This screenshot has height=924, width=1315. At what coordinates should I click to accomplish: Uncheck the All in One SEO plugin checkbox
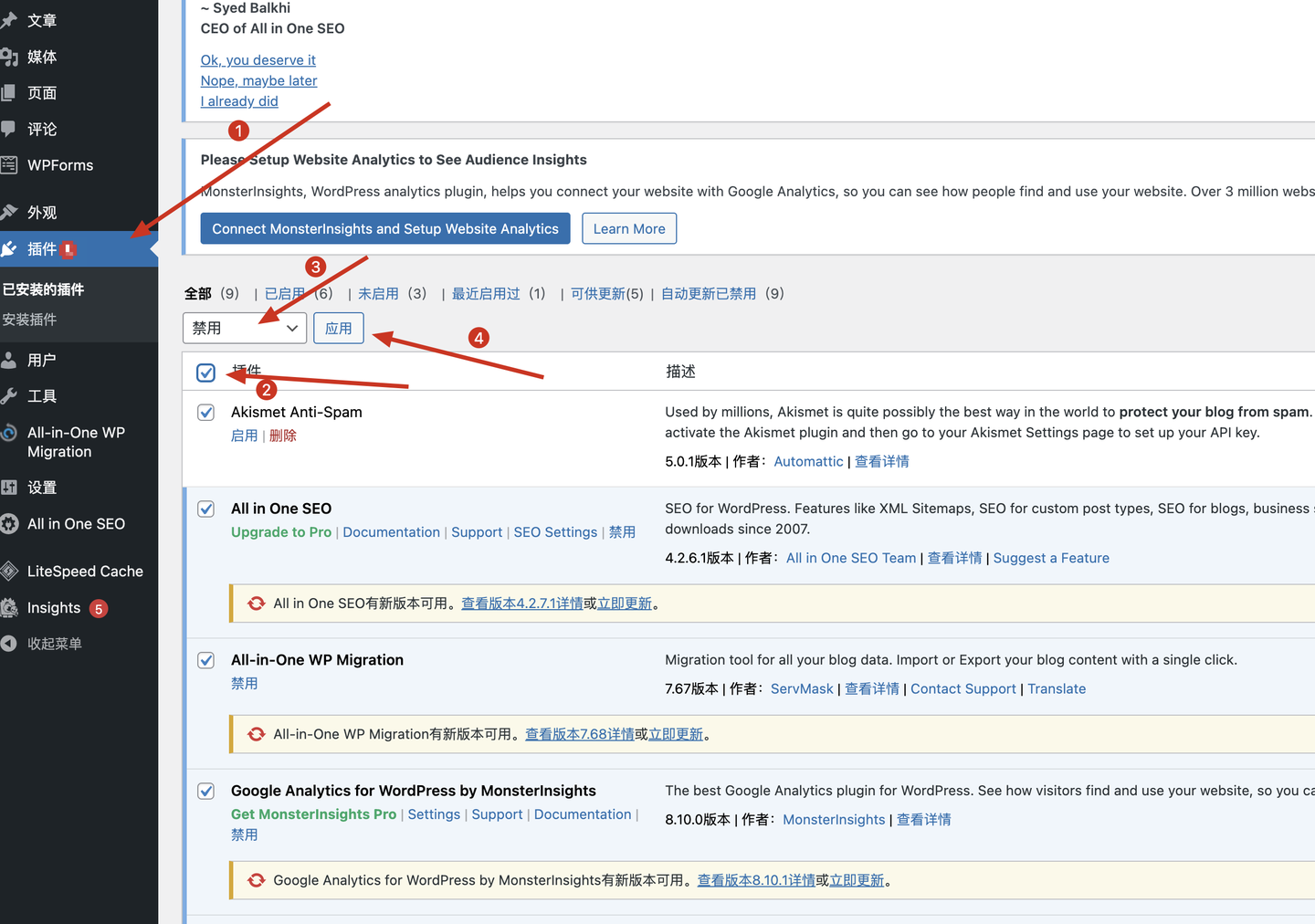point(206,509)
